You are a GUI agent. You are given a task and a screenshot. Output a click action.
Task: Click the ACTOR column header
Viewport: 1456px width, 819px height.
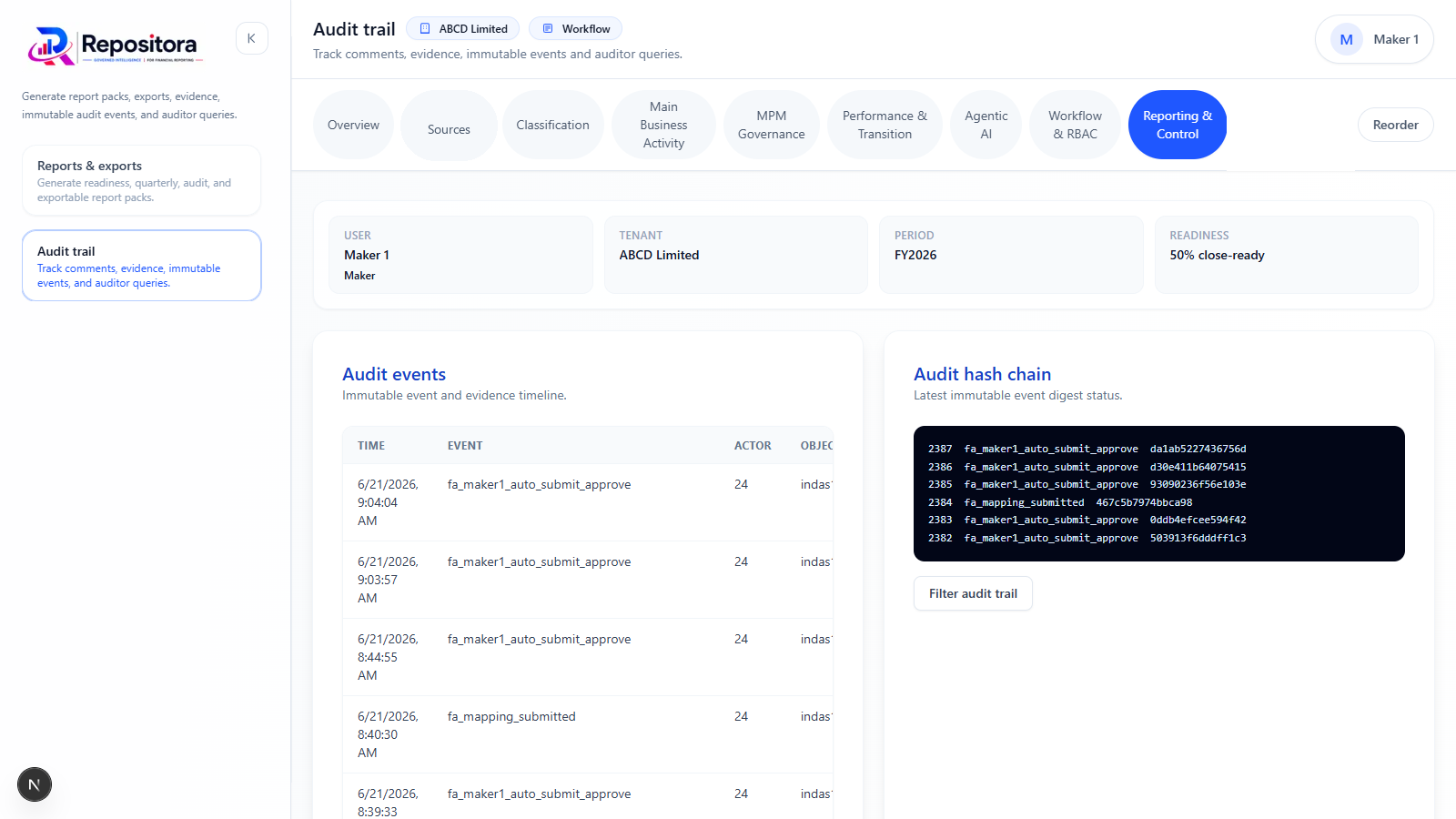tap(753, 446)
